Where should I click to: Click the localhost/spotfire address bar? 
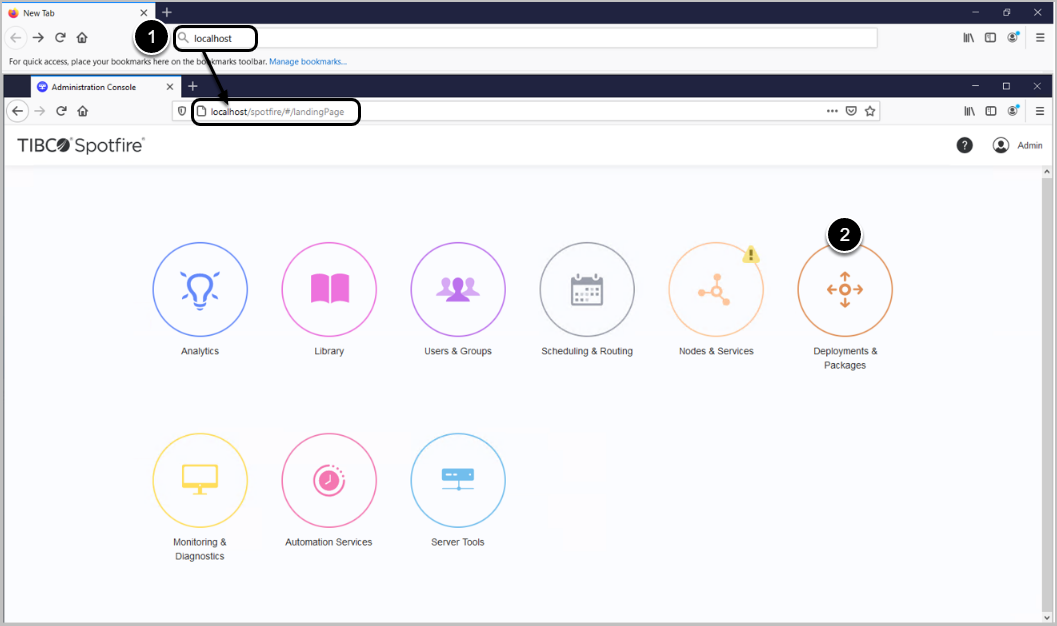pos(500,111)
